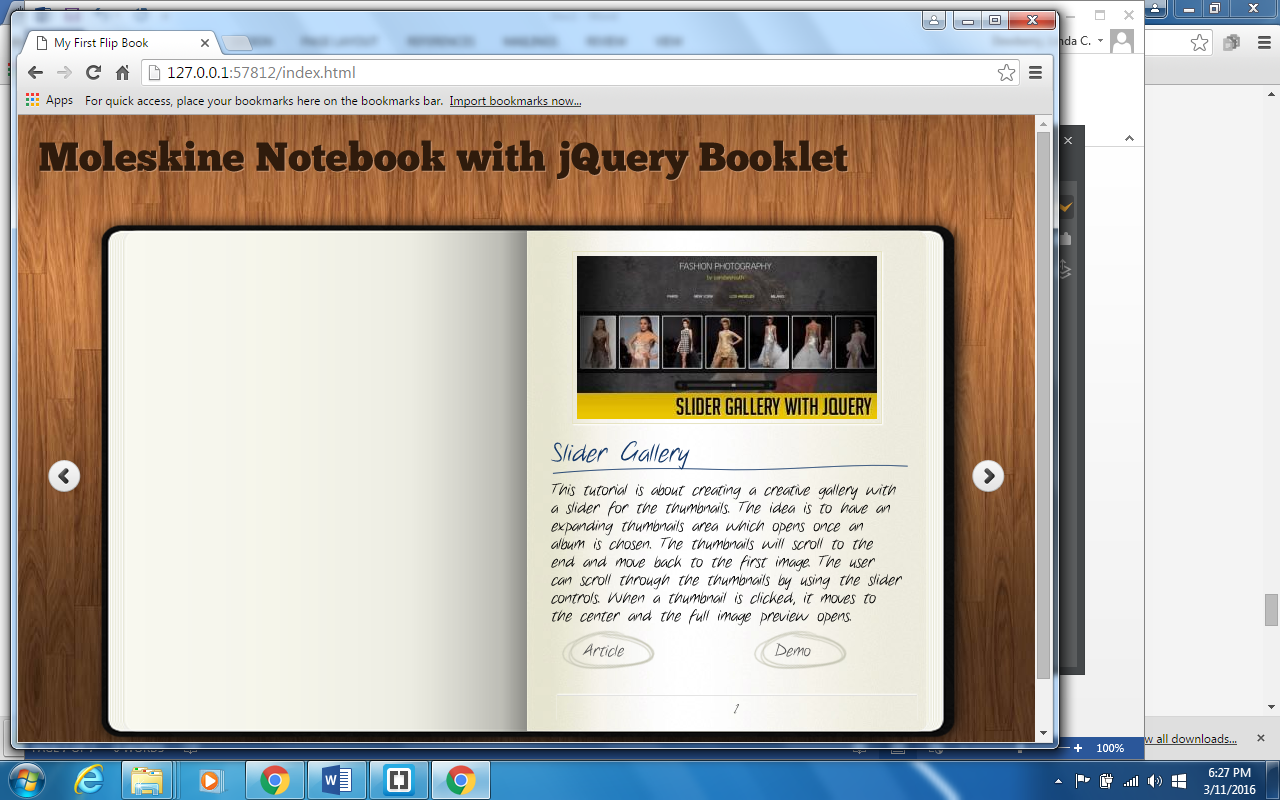Flip to the next booklet page
Screen dimensions: 1280x800
tap(988, 476)
